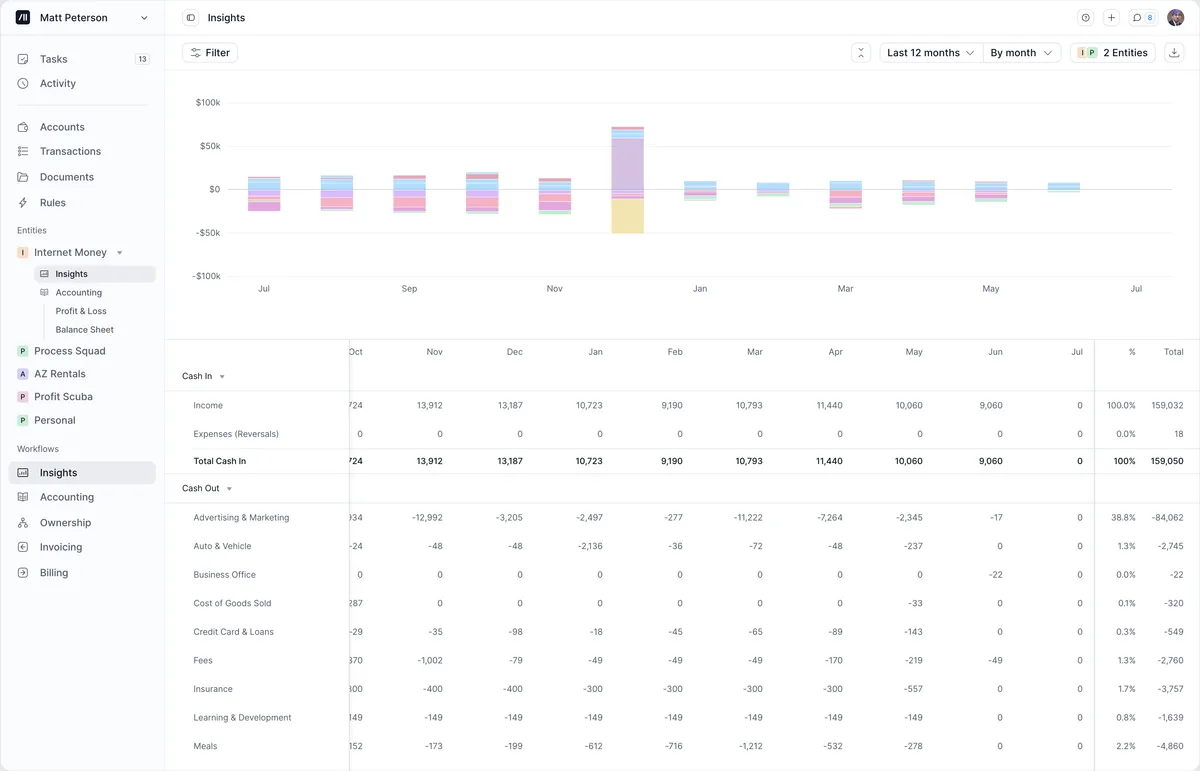Click the Advertising & Marketing row label
1200x771 pixels.
pyautogui.click(x=241, y=518)
